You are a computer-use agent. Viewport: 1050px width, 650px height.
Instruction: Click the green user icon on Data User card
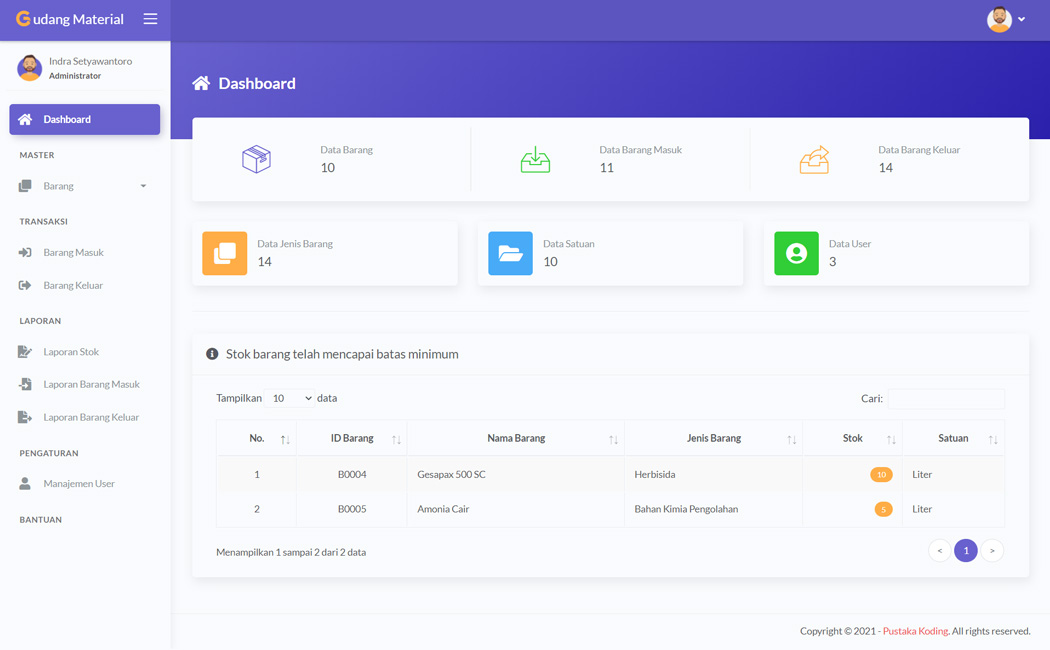(796, 254)
